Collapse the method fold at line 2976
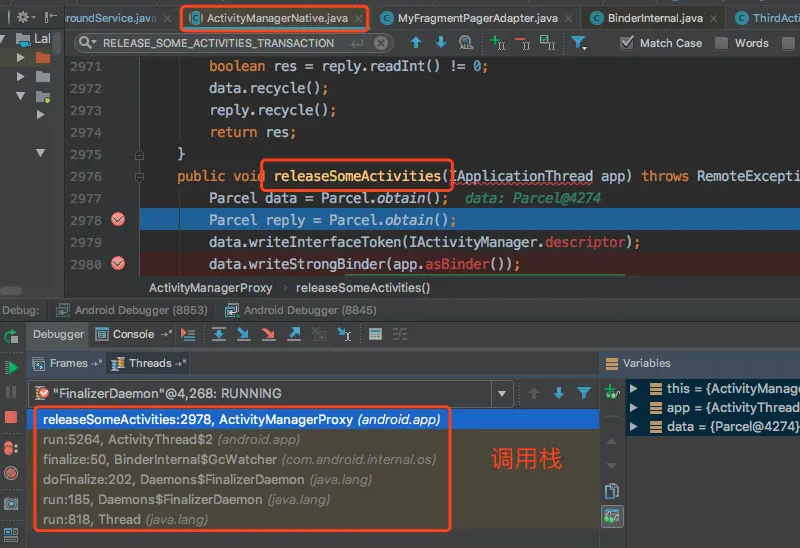800x548 pixels. (x=139, y=177)
